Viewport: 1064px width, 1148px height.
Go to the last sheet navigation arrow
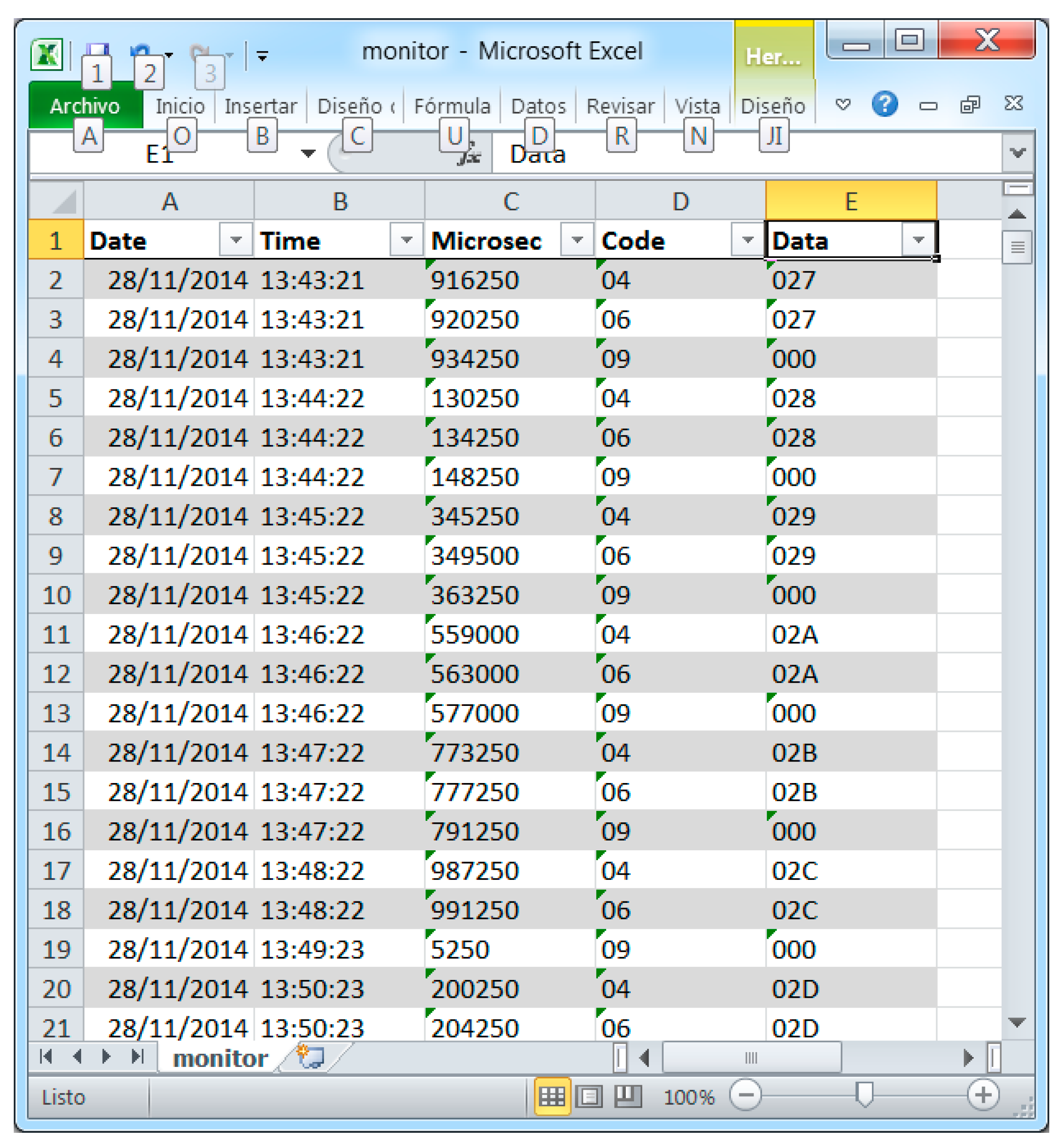point(137,1057)
